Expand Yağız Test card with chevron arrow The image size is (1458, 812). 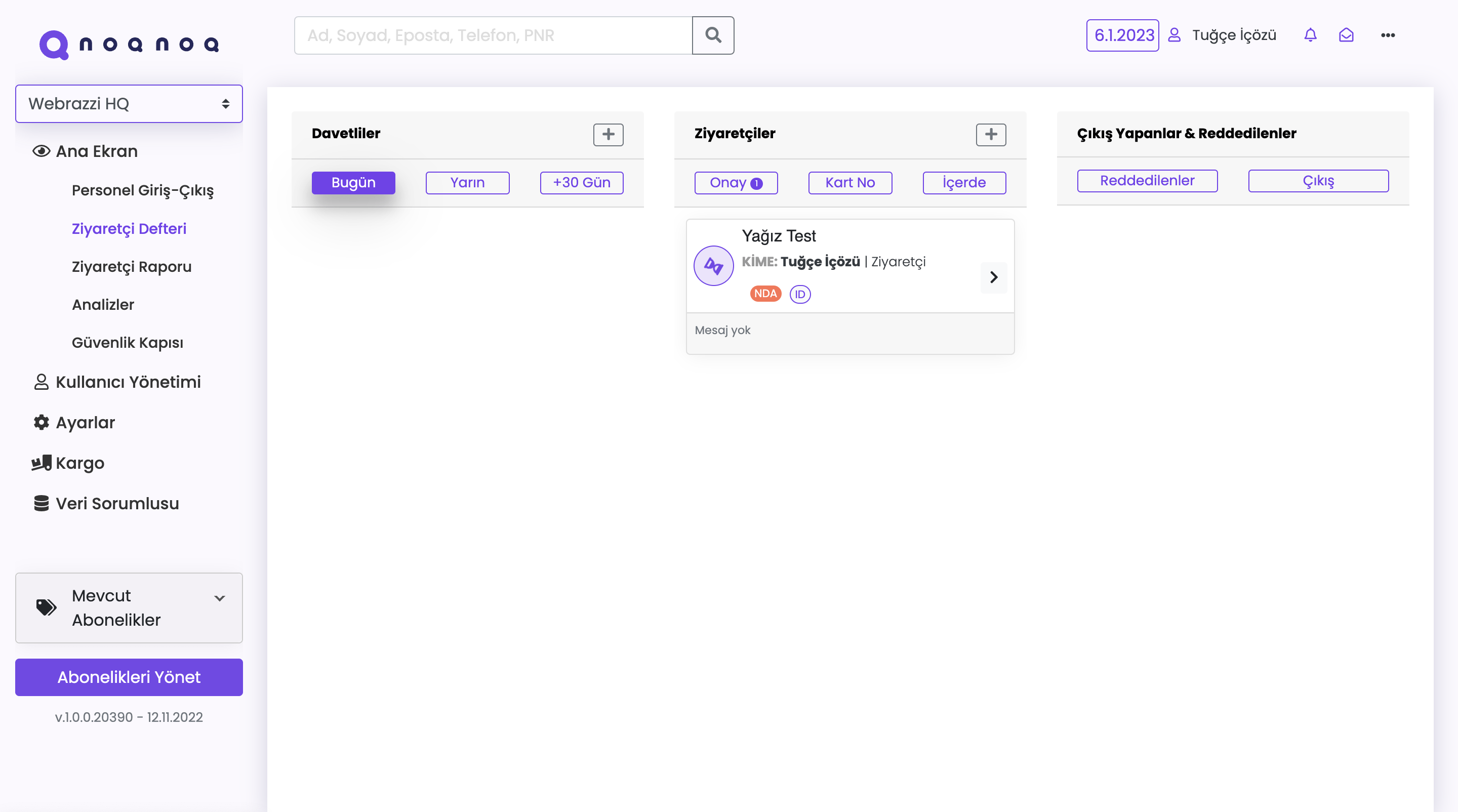click(x=993, y=277)
